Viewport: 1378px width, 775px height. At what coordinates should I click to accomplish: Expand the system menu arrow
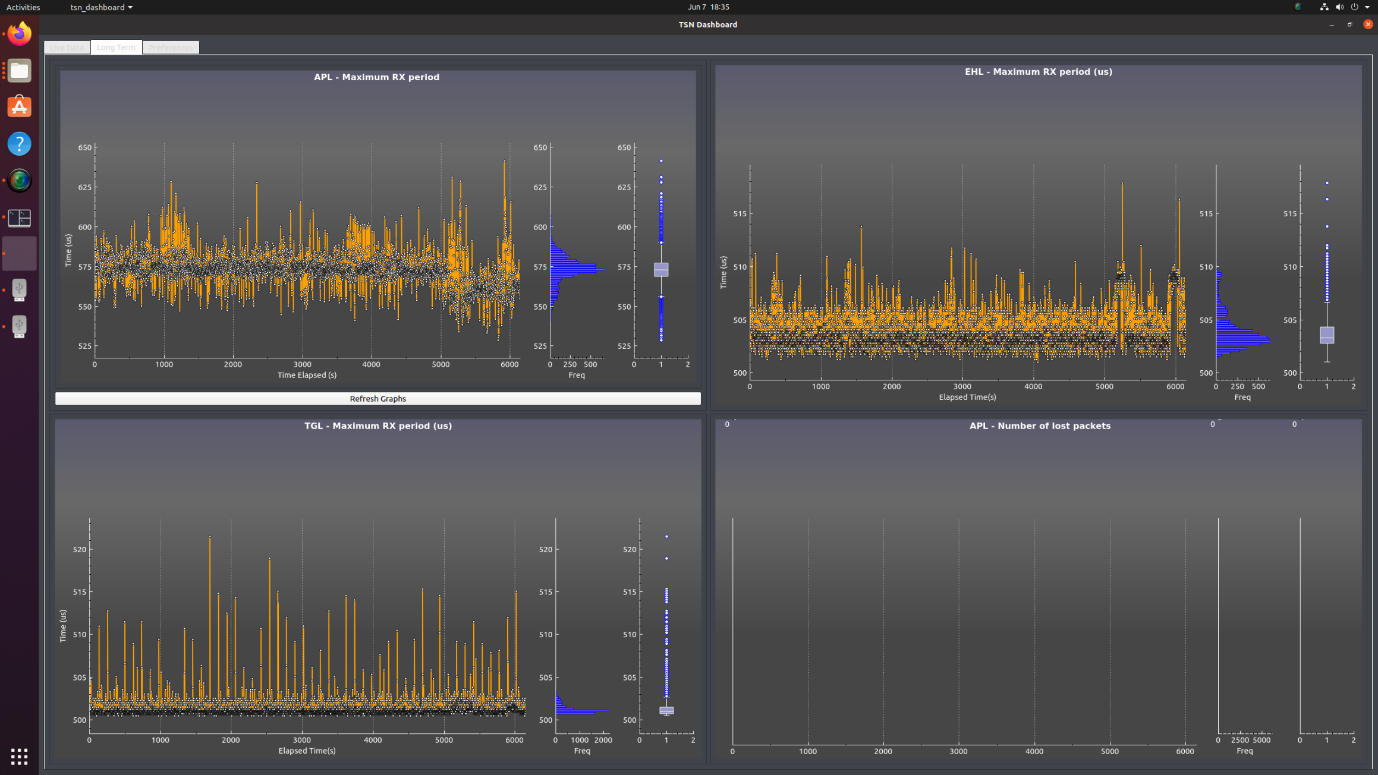pos(1367,7)
